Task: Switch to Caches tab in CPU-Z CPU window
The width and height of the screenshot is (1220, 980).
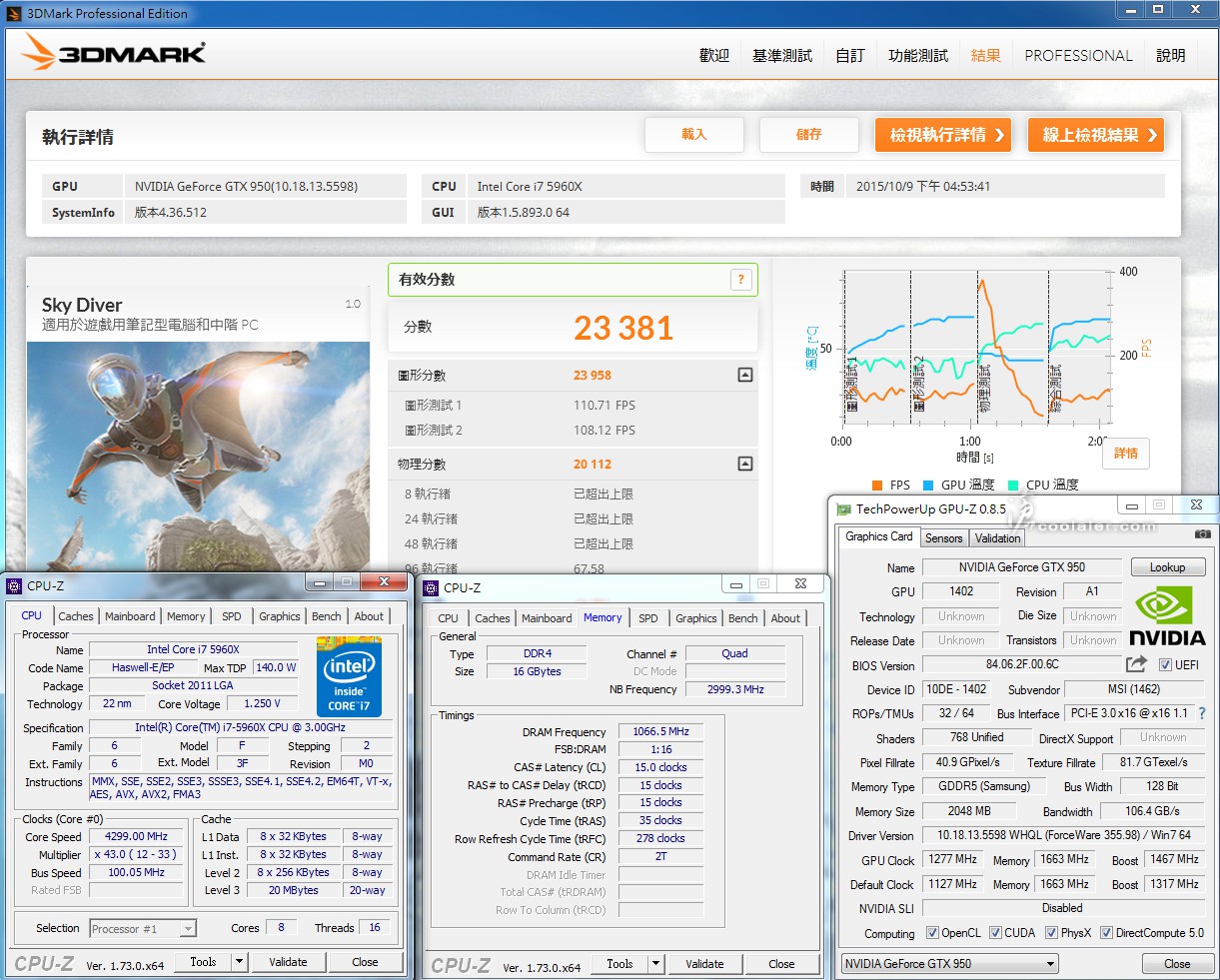Action: [x=76, y=616]
